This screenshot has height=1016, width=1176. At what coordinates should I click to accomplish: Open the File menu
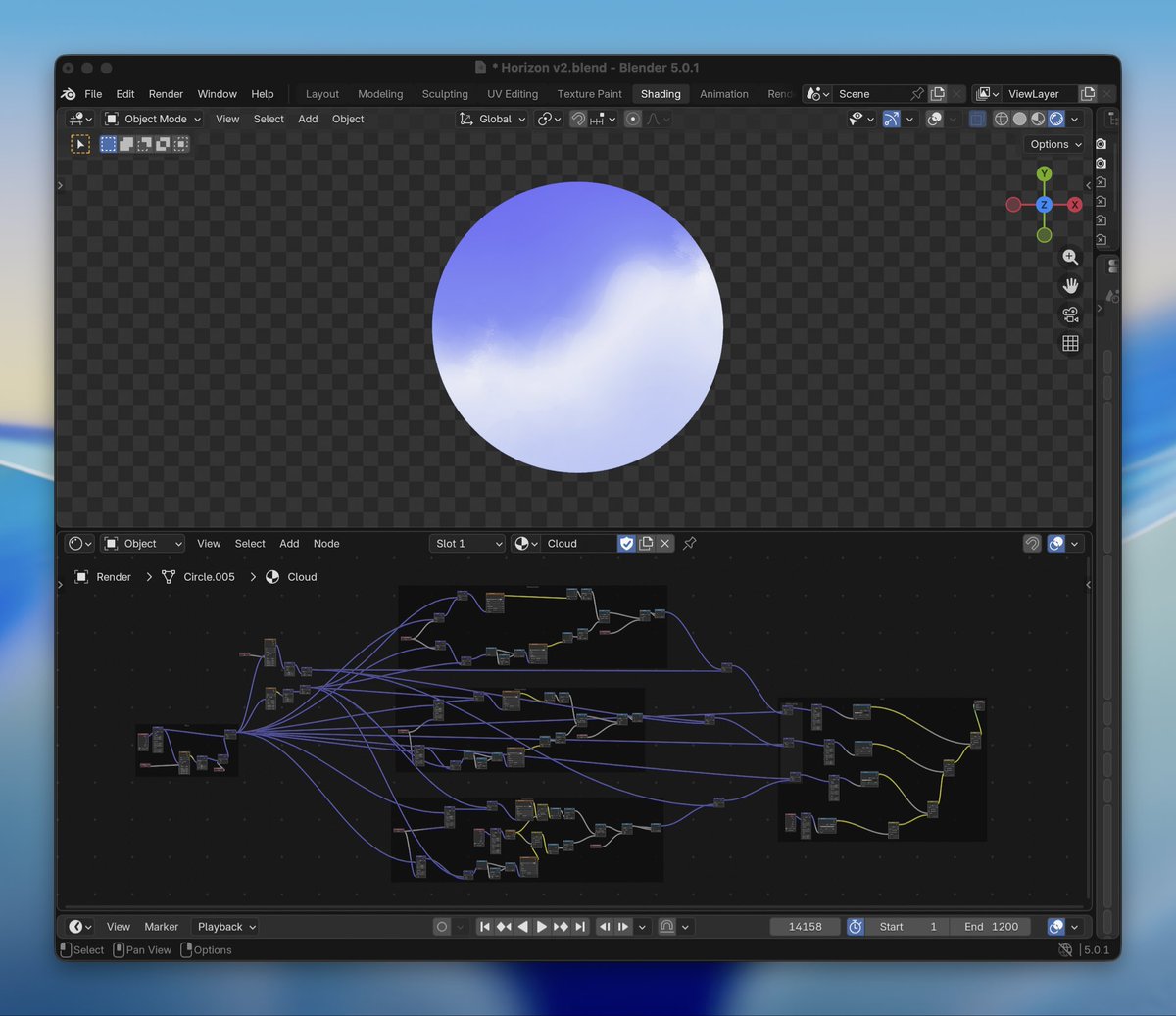(93, 94)
